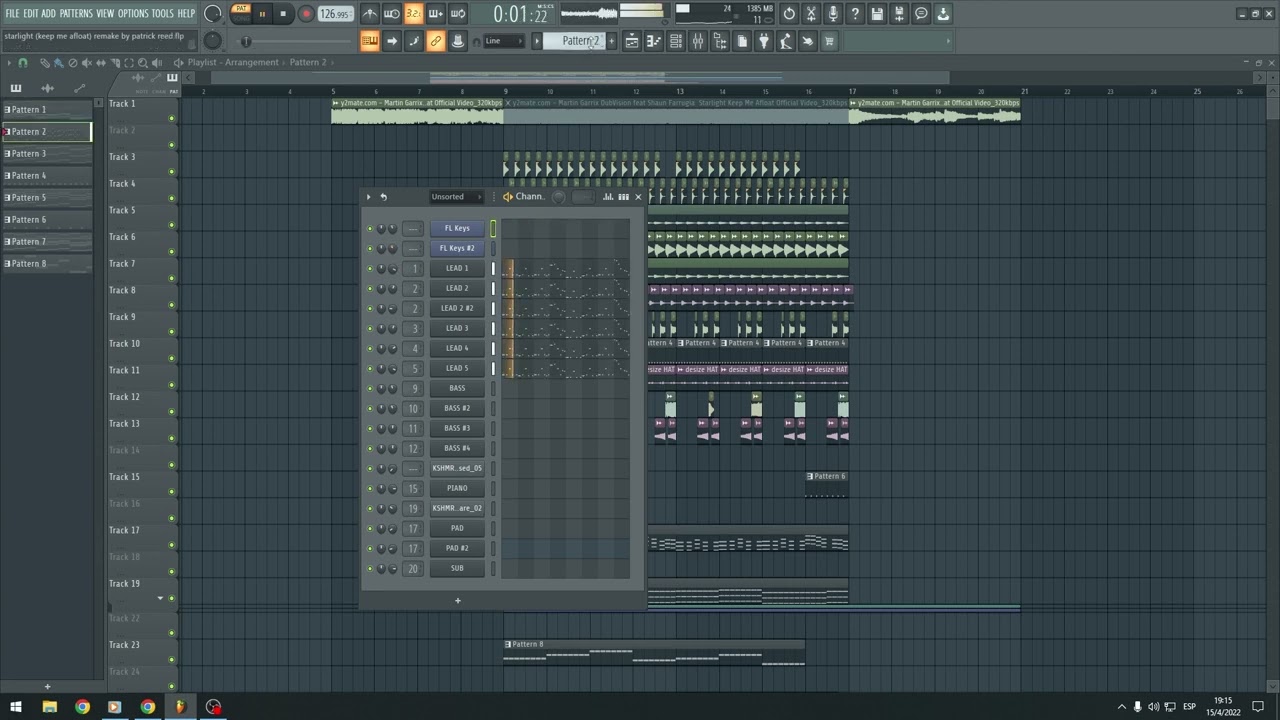Open the Mixer view icon
The height and width of the screenshot is (720, 1280).
tap(698, 41)
